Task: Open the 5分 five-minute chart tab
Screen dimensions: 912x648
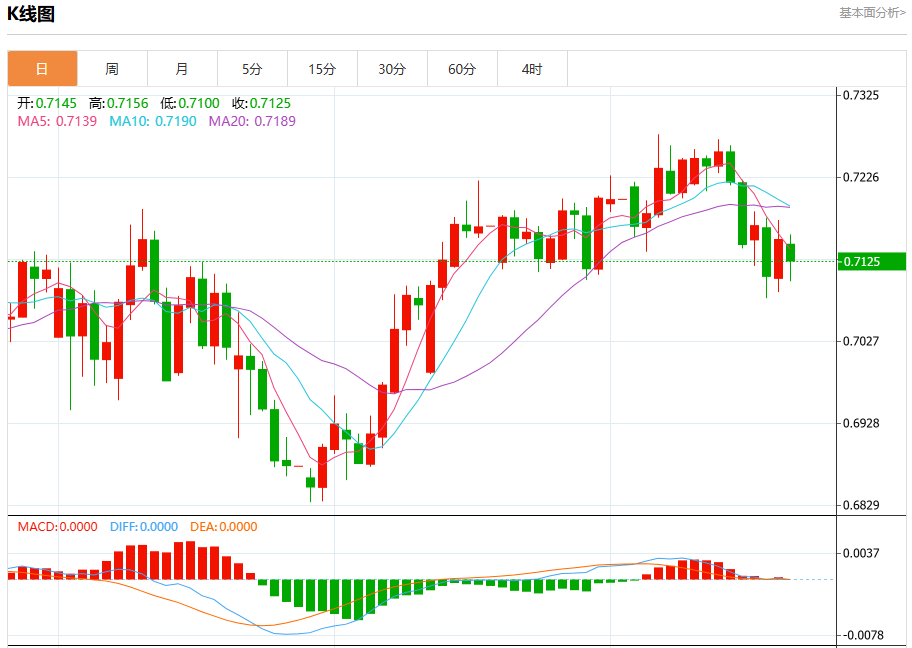Action: point(252,69)
